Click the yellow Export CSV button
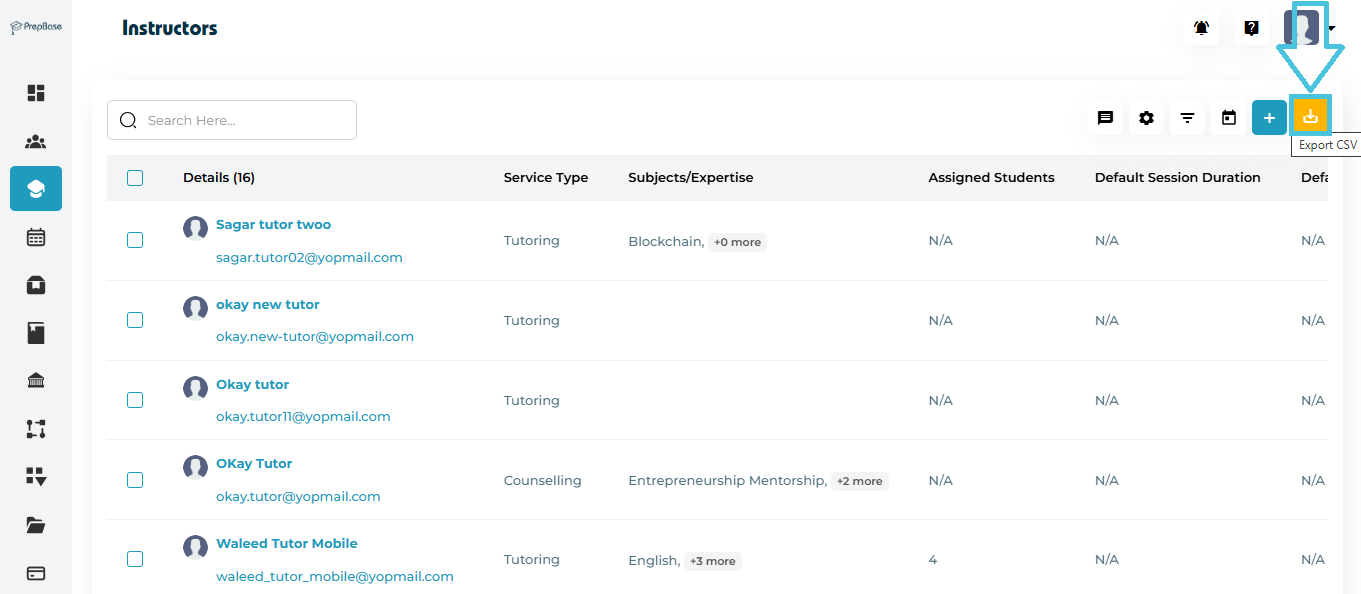 click(x=1310, y=117)
